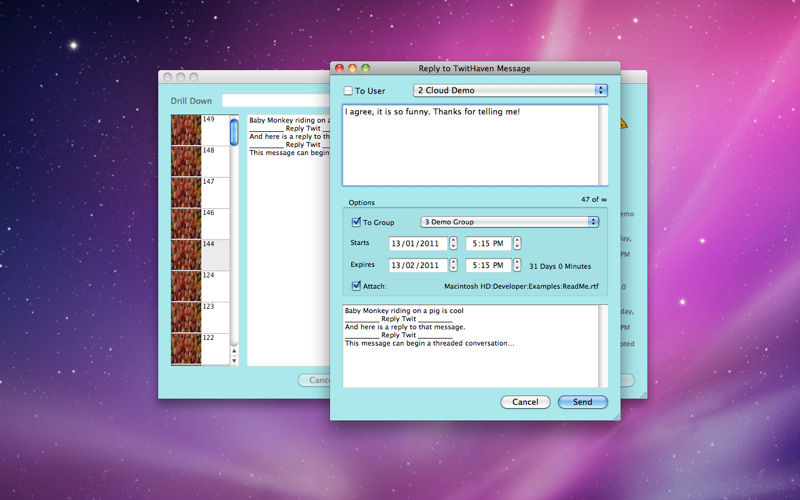The height and width of the screenshot is (500, 800).
Task: Click the quoted conversation box scrollbar
Action: pos(603,346)
